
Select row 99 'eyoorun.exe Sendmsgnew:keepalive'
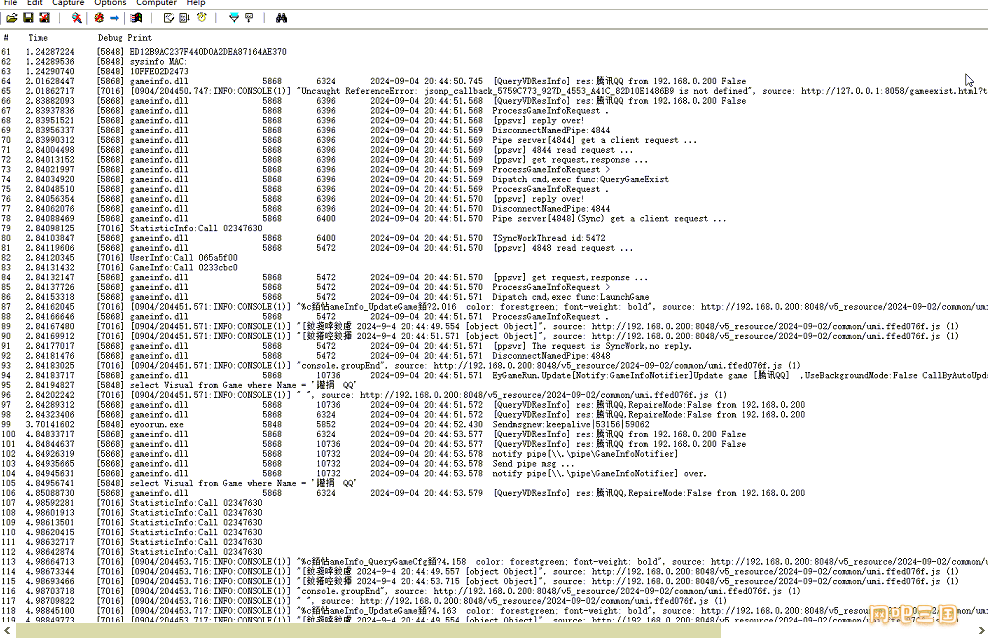pos(494,424)
